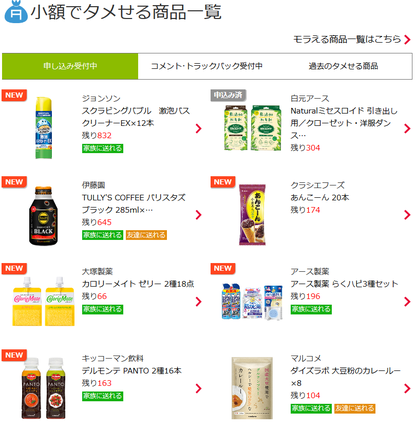Open モラえる商品一覧はこちら link

347,39
